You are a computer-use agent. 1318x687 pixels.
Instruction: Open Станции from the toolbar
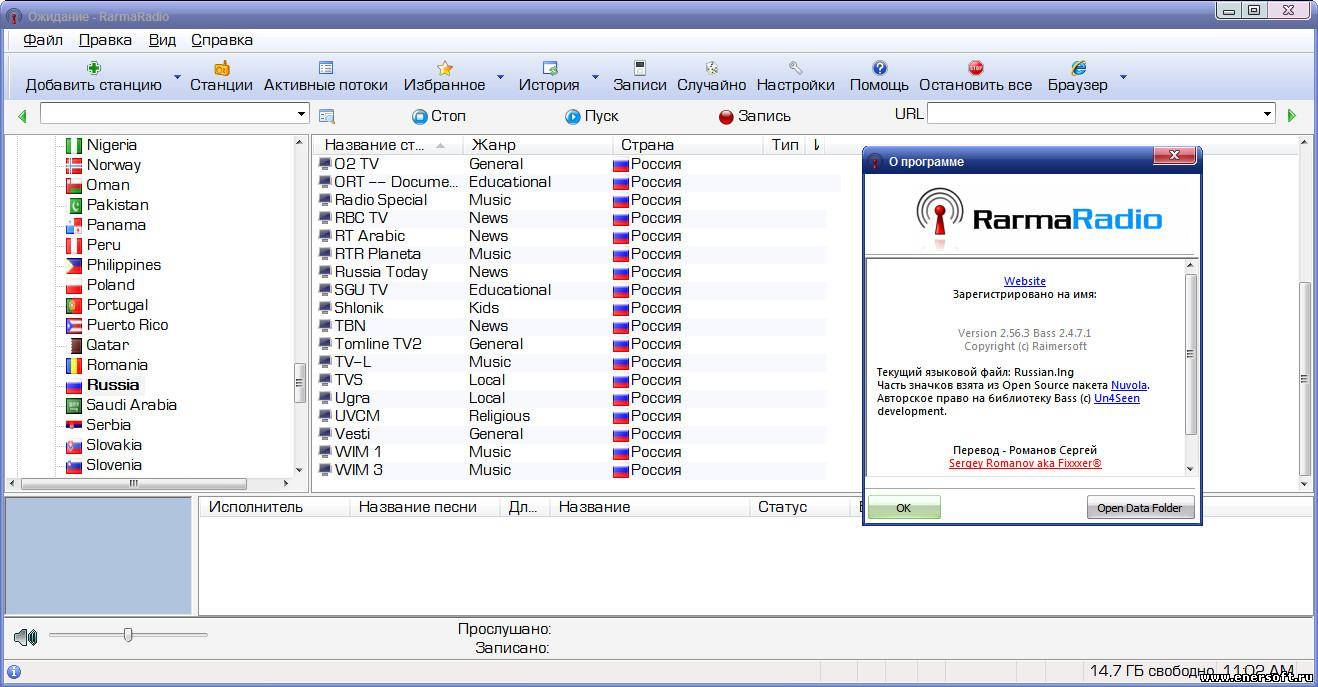tap(221, 77)
